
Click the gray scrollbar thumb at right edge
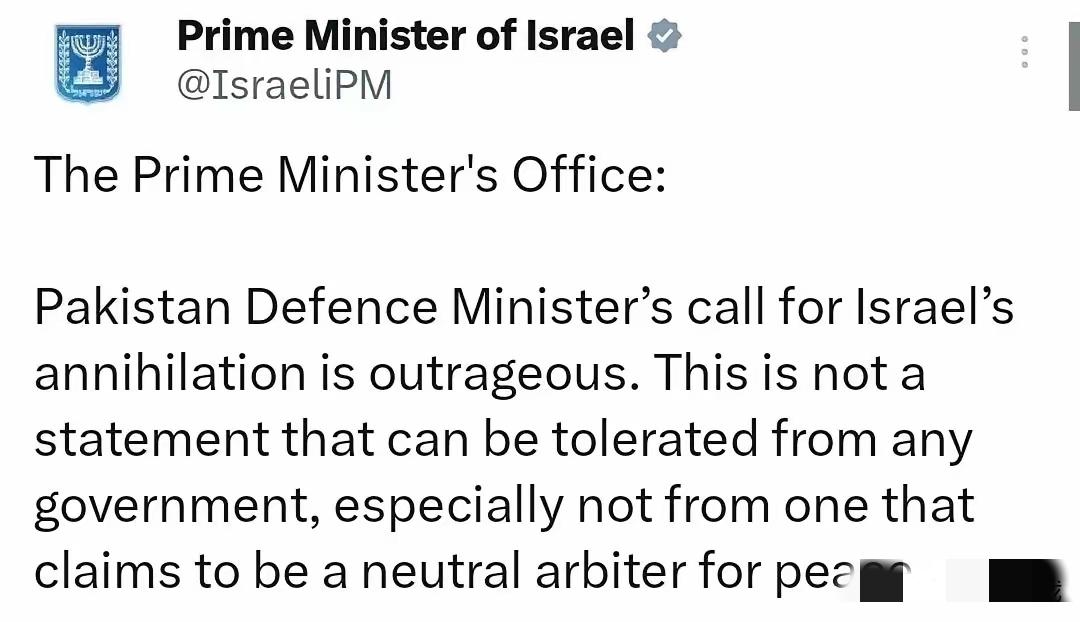[x=1074, y=55]
